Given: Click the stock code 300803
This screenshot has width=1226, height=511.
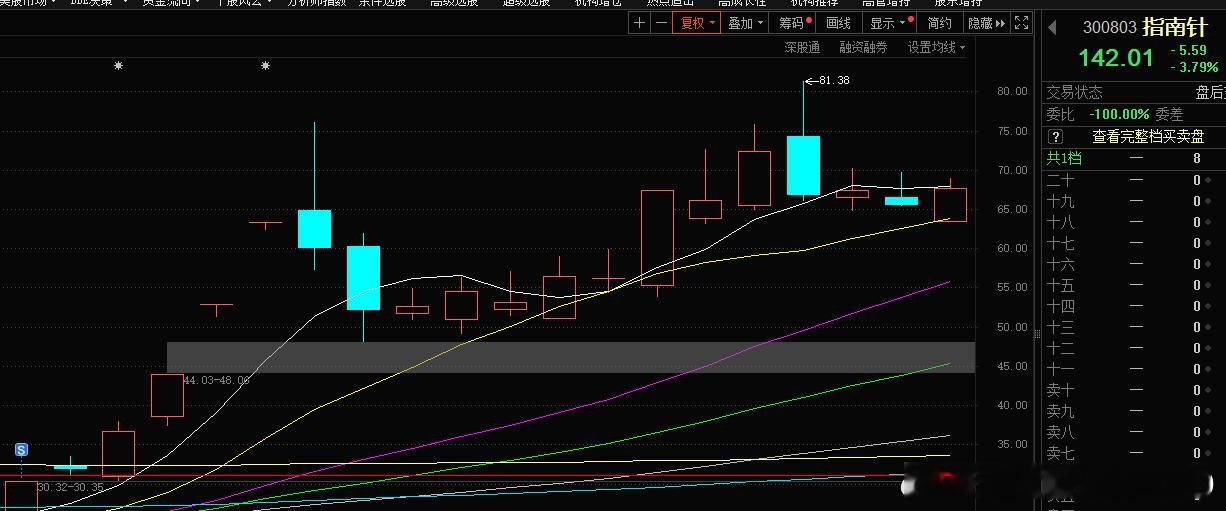Looking at the screenshot, I should 1110,28.
